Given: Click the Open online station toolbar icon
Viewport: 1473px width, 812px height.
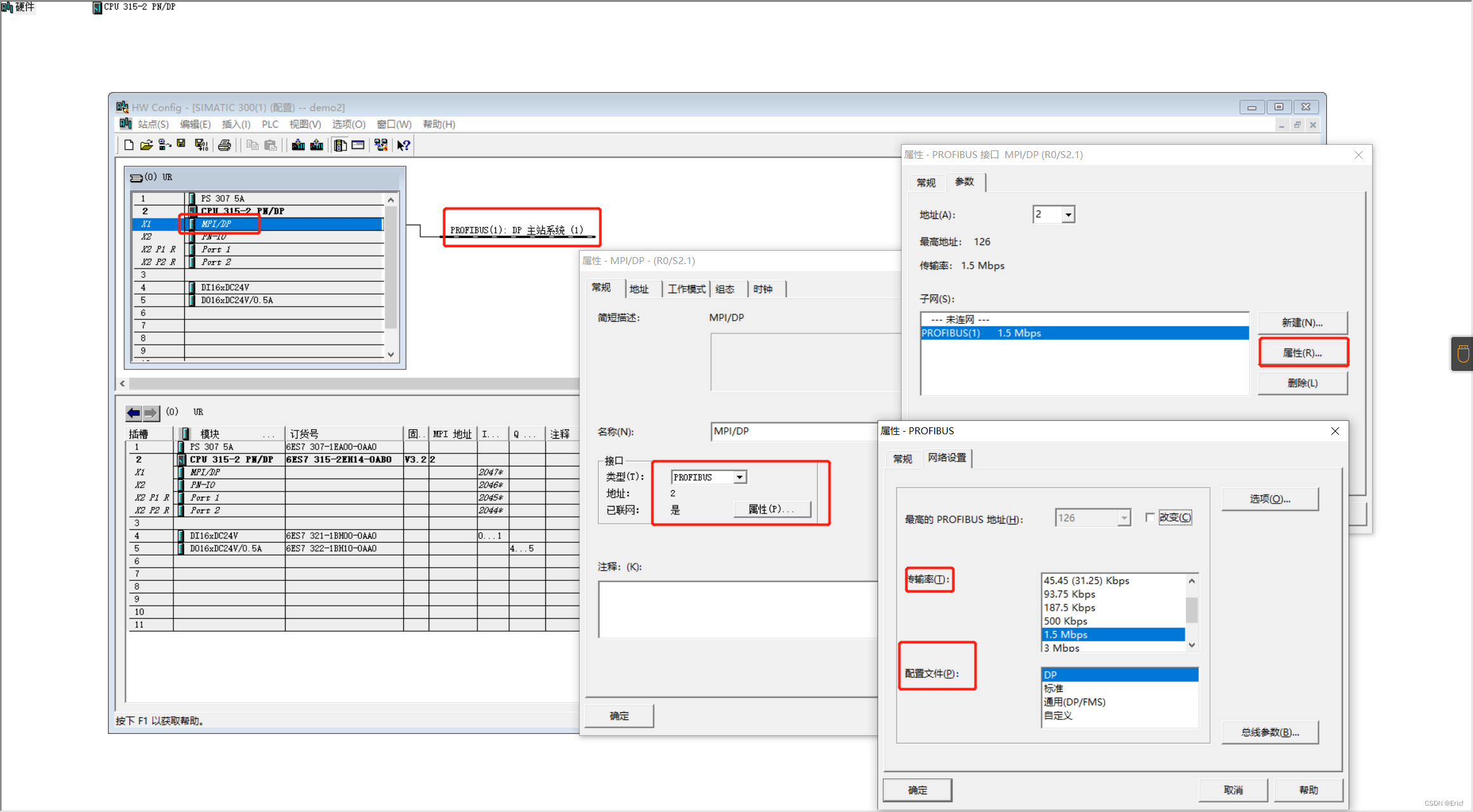Looking at the screenshot, I should tap(164, 145).
